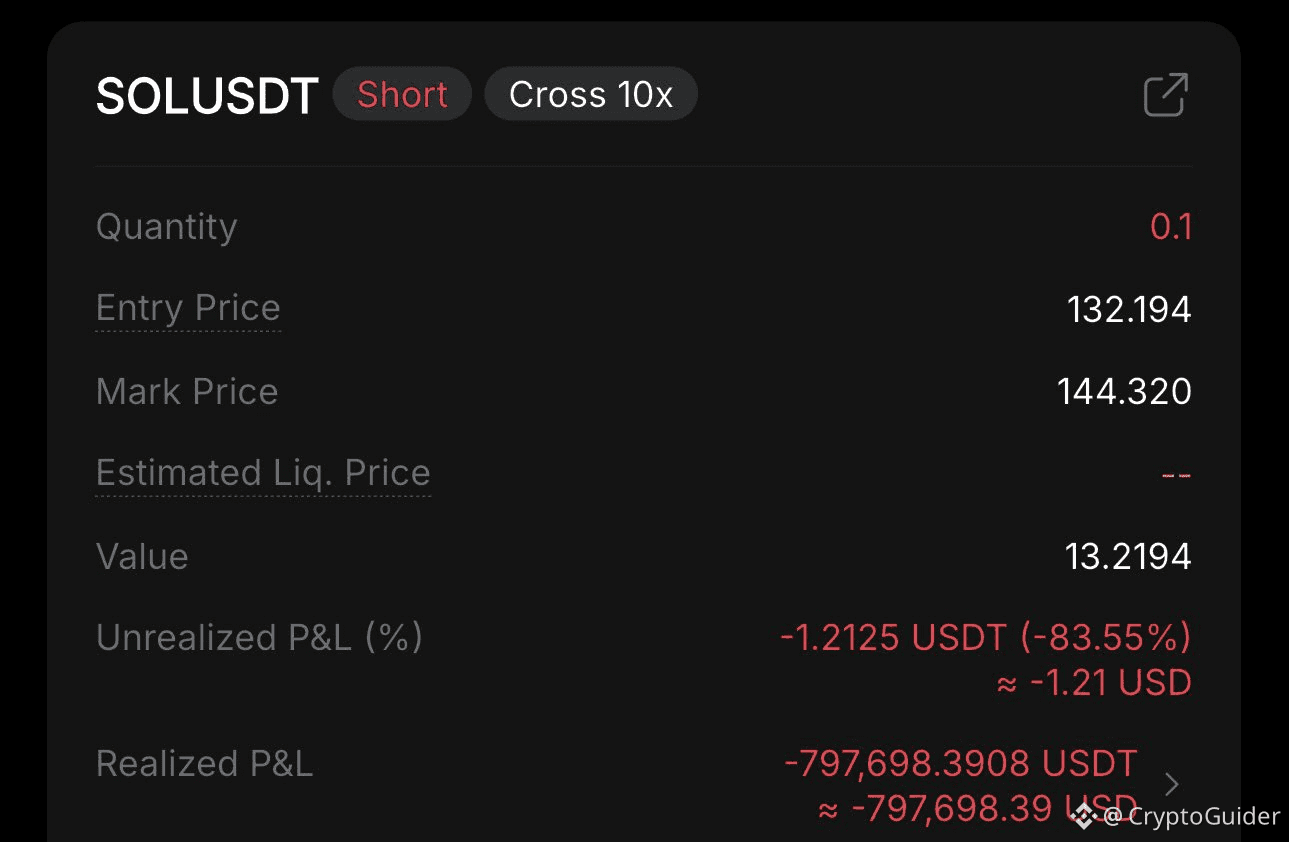This screenshot has height=842, width=1289.
Task: Click the Binance logo in the watermark
Action: [1083, 816]
